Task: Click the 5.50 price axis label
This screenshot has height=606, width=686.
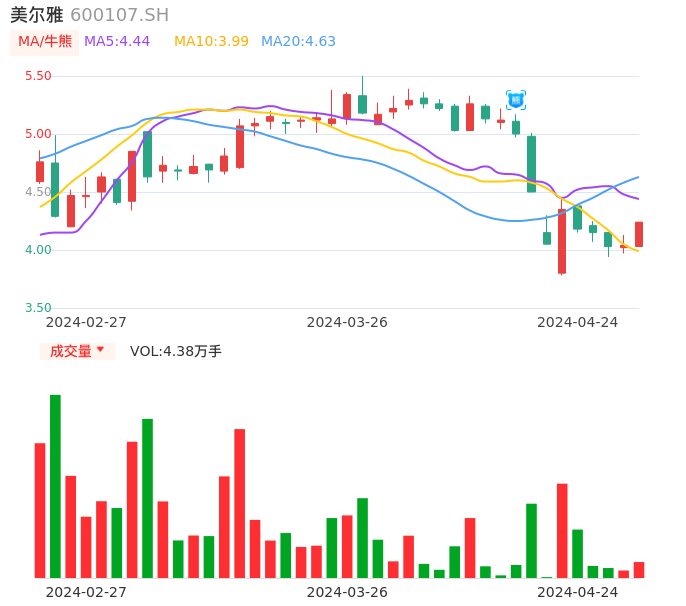Action: point(38,76)
